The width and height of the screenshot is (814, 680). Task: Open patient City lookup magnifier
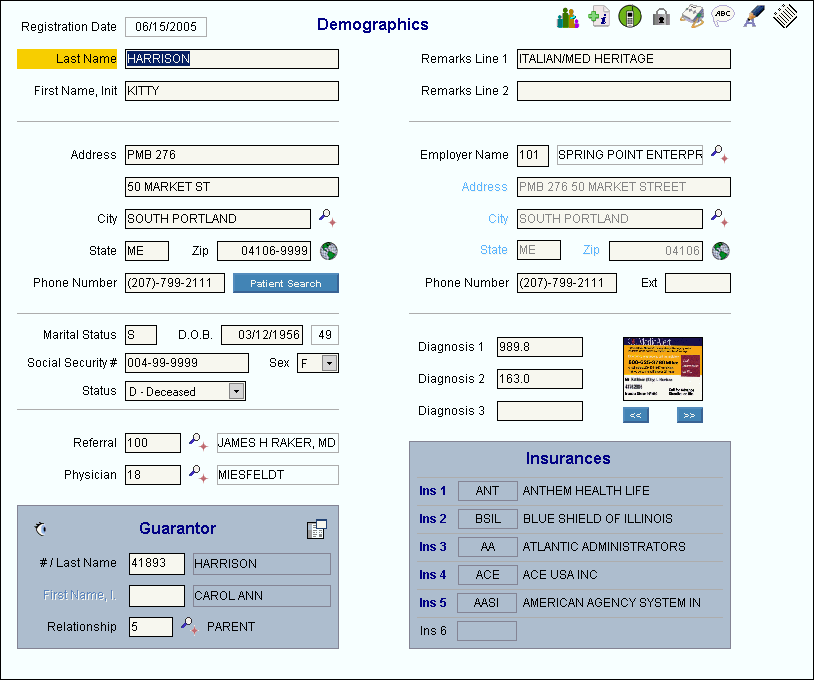click(x=328, y=218)
